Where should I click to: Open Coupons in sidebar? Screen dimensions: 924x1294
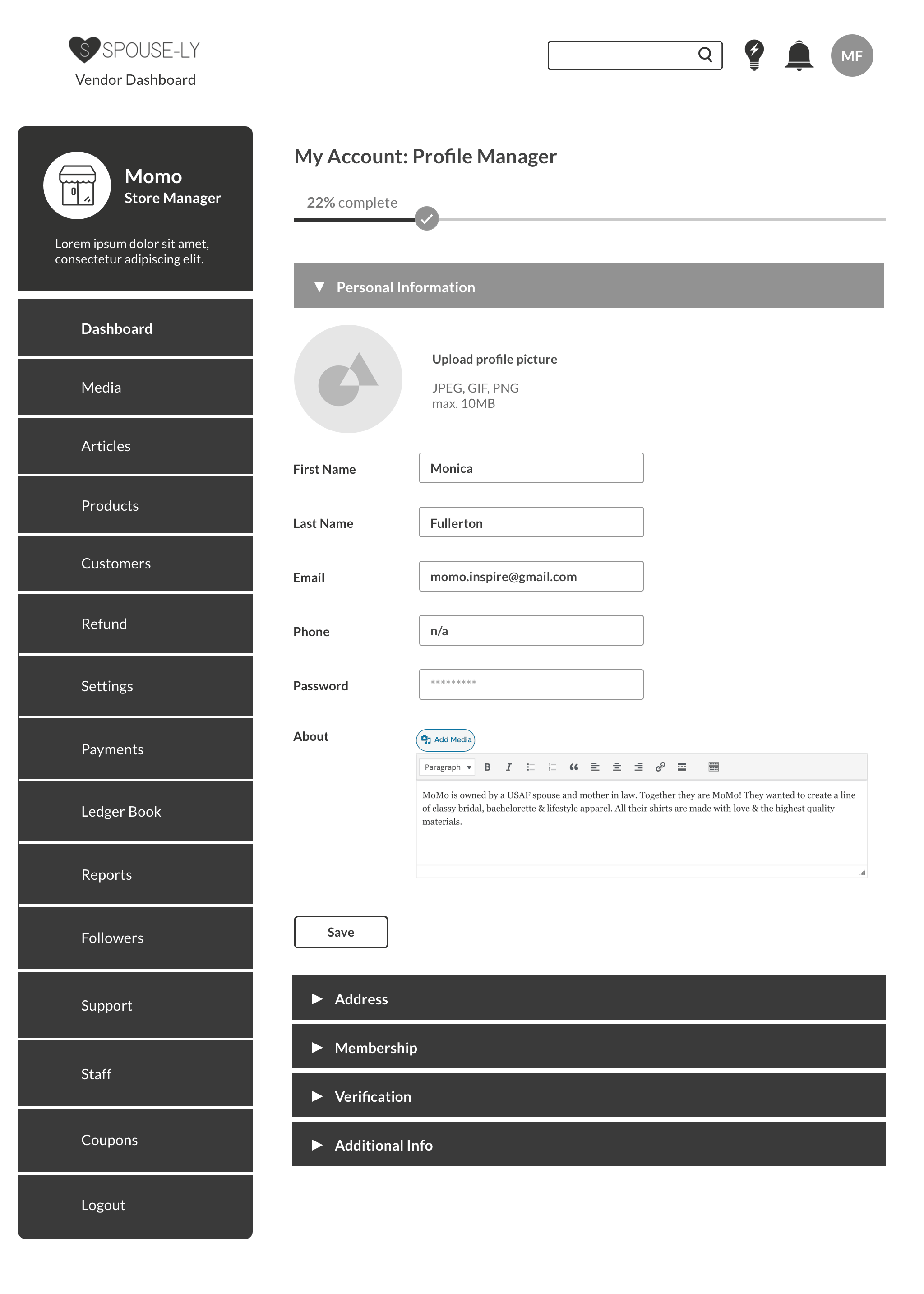(x=135, y=1140)
